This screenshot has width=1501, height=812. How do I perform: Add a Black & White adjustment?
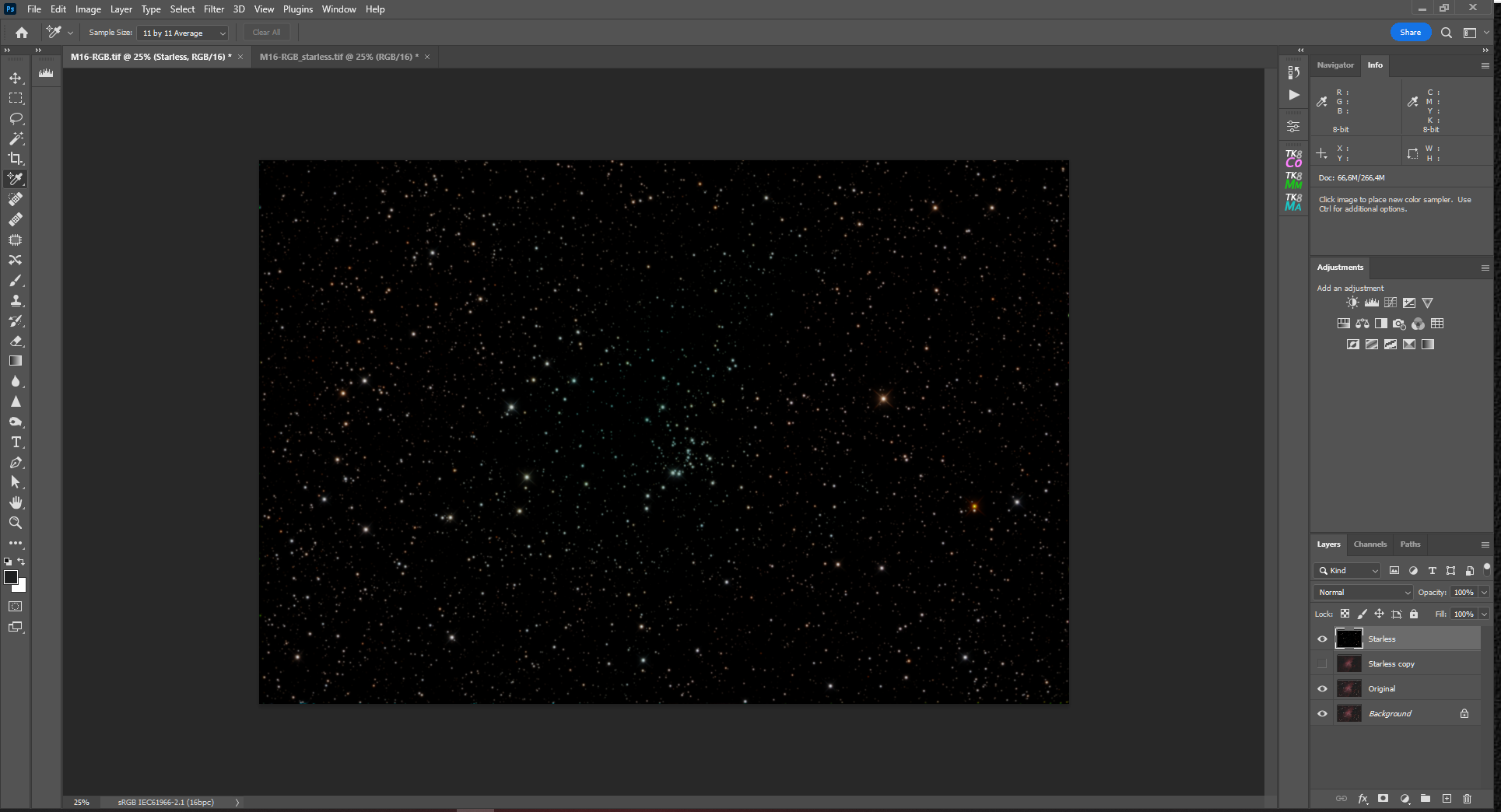click(x=1380, y=324)
